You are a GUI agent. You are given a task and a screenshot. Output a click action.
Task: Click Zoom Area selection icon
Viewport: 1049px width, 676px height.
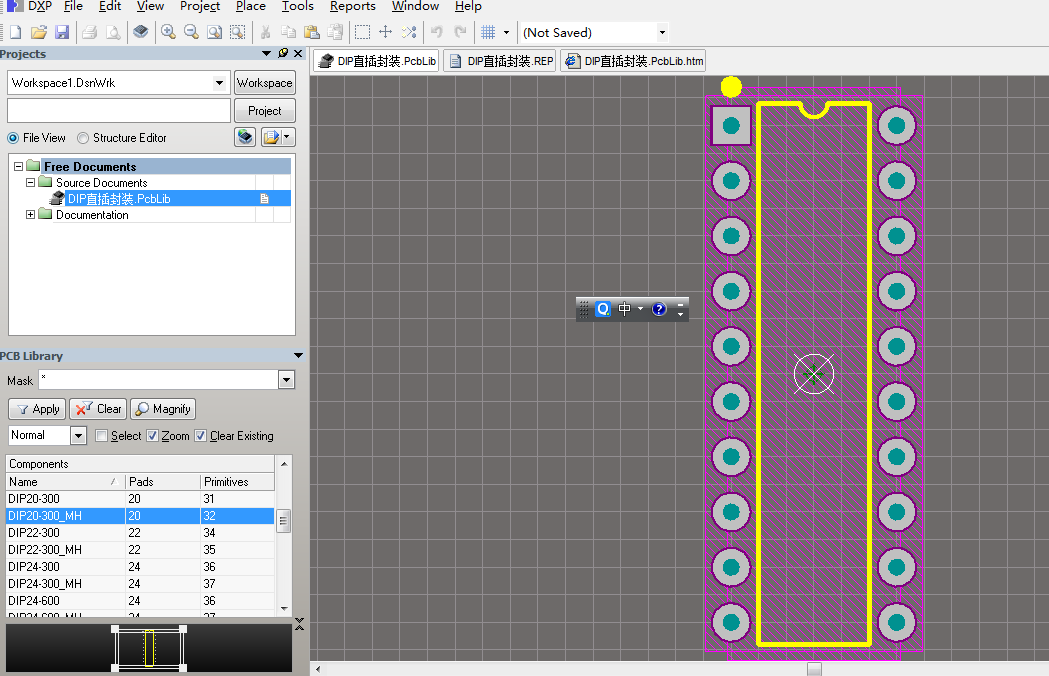(237, 32)
